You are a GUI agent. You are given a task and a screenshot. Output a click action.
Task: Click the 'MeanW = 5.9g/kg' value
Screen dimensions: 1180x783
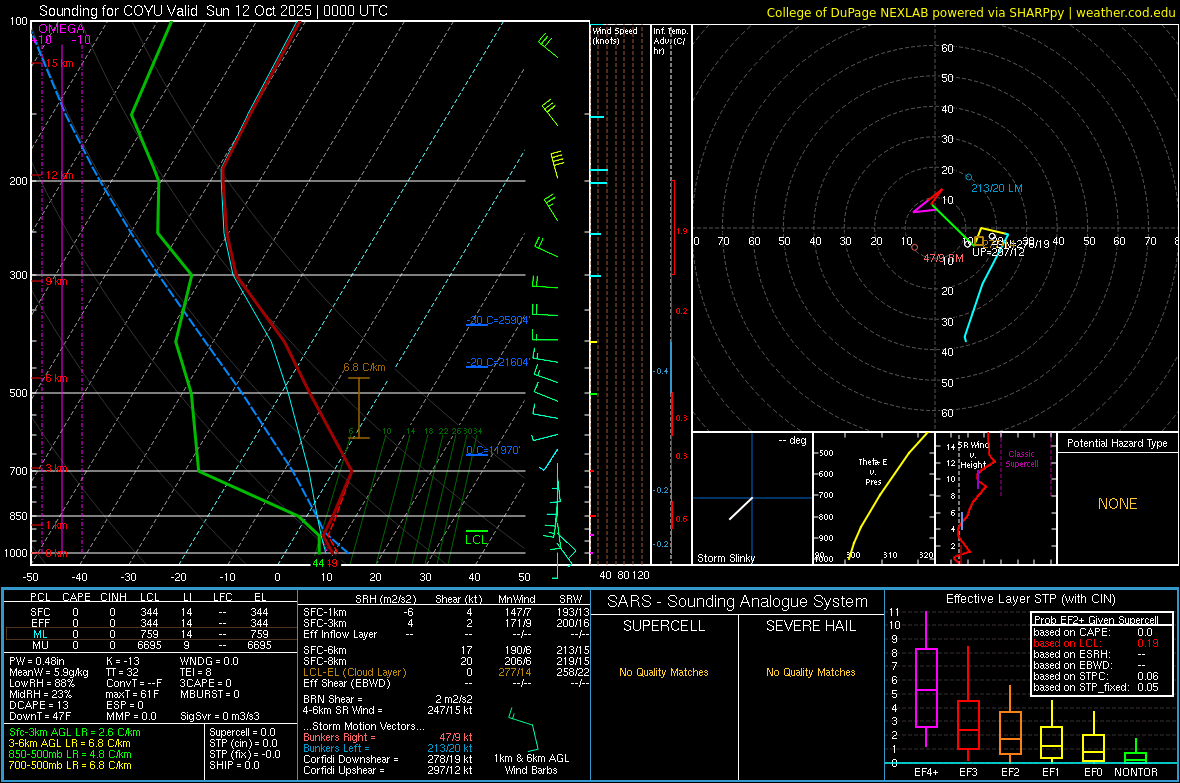pyautogui.click(x=48, y=672)
